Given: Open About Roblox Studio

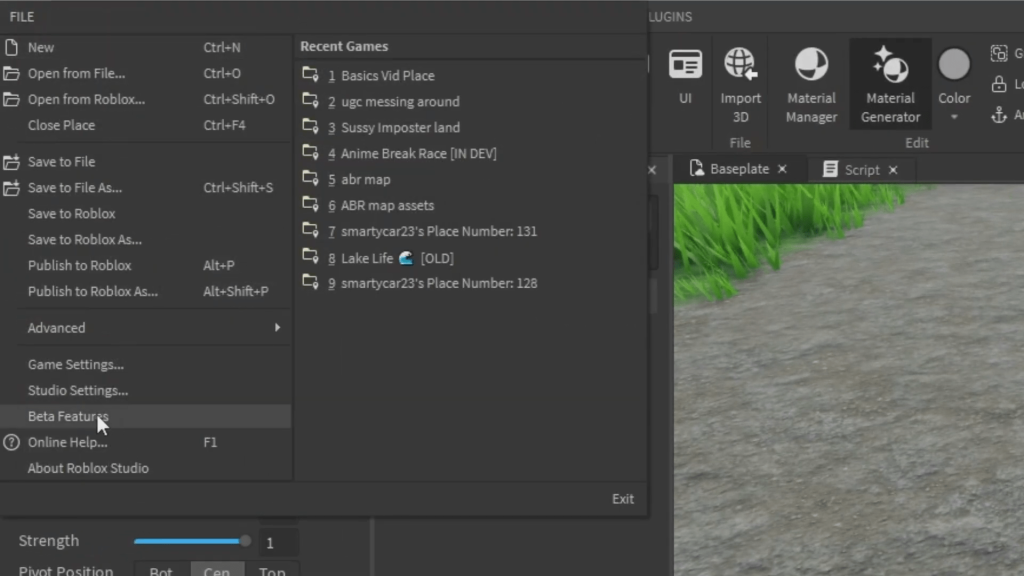Looking at the screenshot, I should pyautogui.click(x=88, y=468).
